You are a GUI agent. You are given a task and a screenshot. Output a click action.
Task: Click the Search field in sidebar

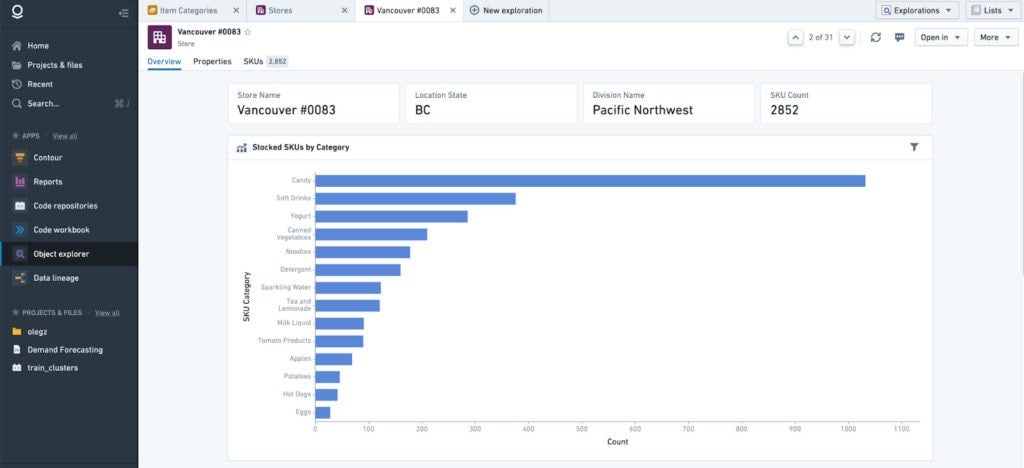(x=69, y=103)
